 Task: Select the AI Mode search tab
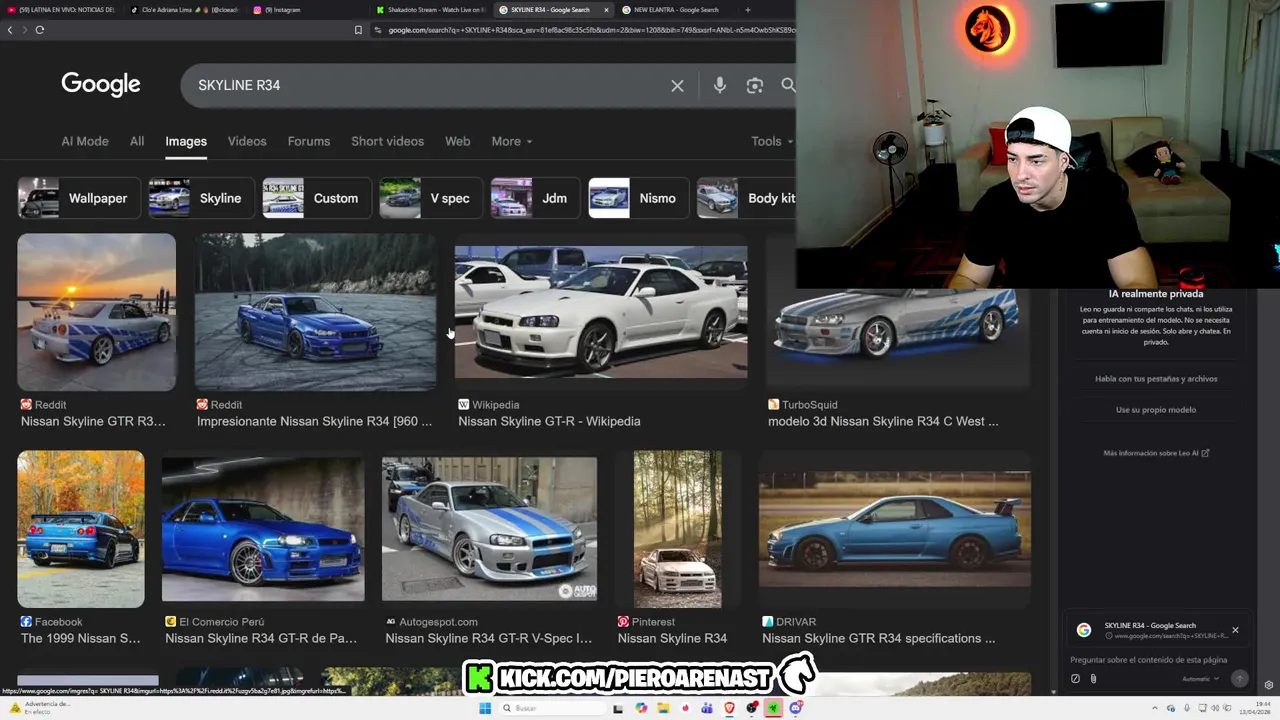coord(85,141)
